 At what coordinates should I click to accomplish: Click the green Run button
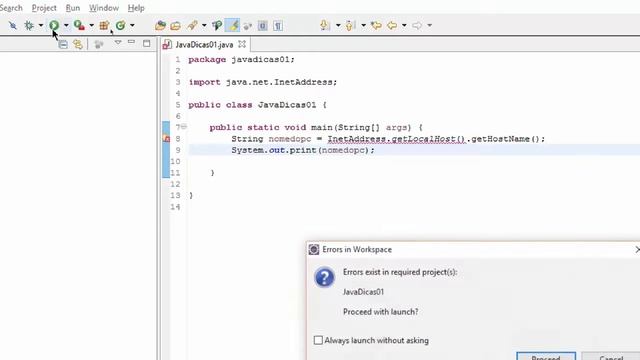(x=54, y=25)
